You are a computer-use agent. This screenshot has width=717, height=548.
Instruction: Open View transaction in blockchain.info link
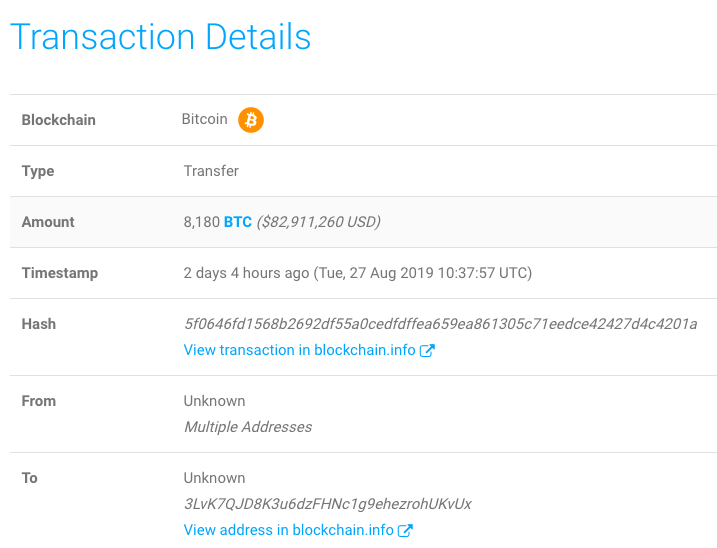point(299,350)
